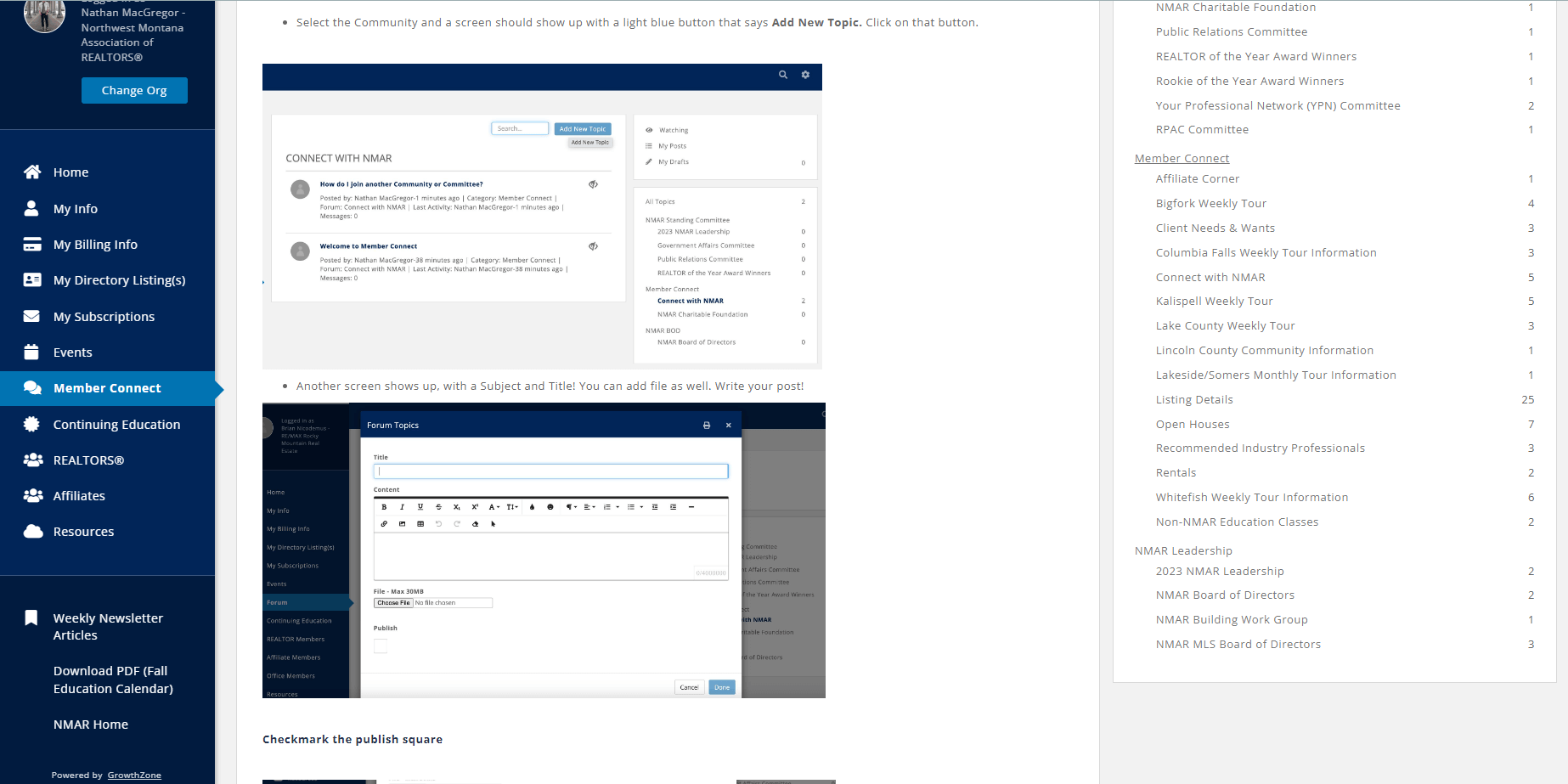Open Columbia Falls Weekly Tour Information
This screenshot has width=1568, height=784.
tap(1266, 252)
